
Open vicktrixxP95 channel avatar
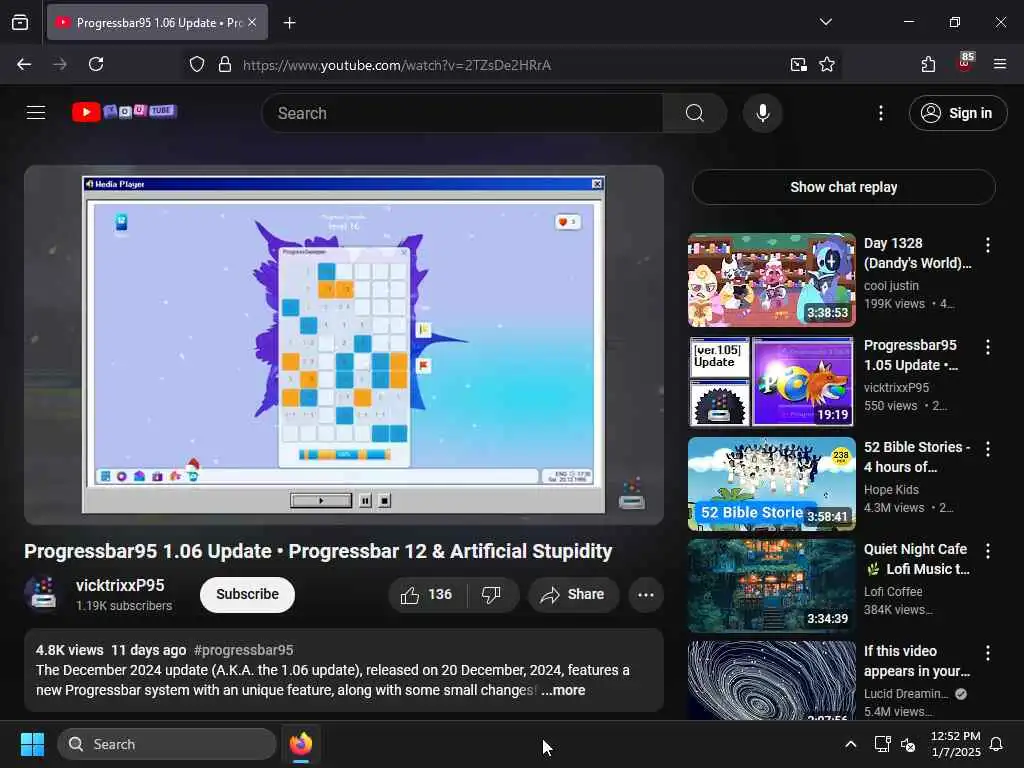43,594
